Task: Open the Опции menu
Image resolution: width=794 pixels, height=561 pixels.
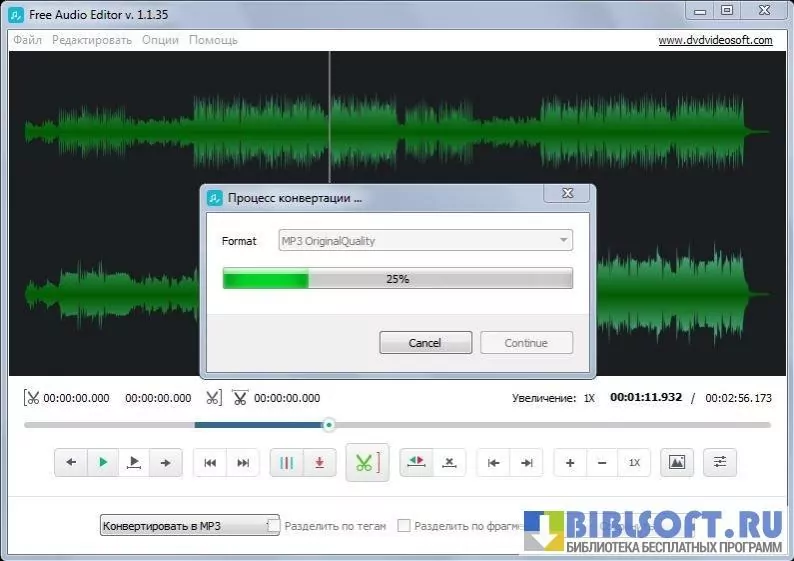Action: point(160,40)
